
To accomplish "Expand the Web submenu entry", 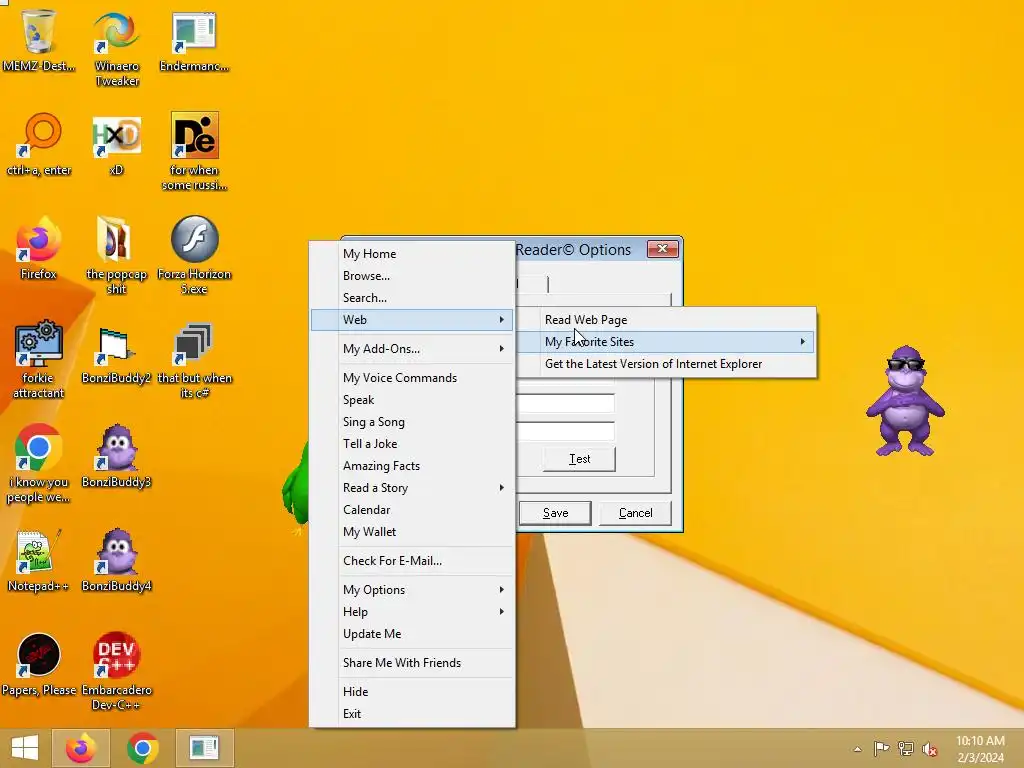I will [412, 320].
